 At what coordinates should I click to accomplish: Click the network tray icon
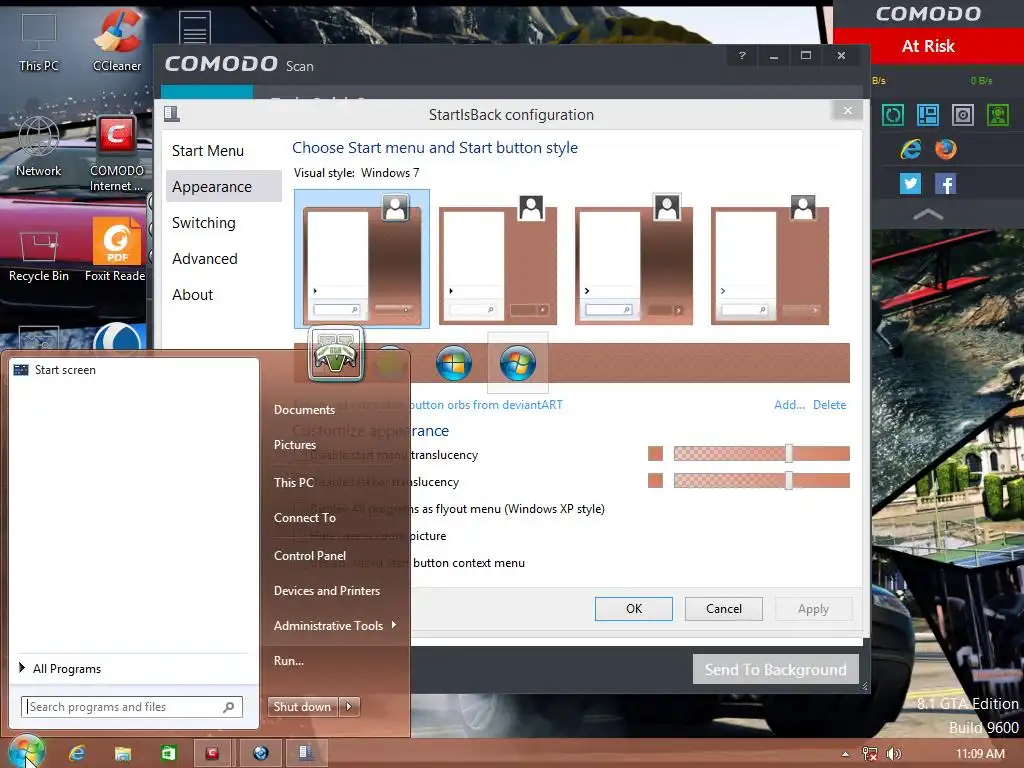pos(869,754)
